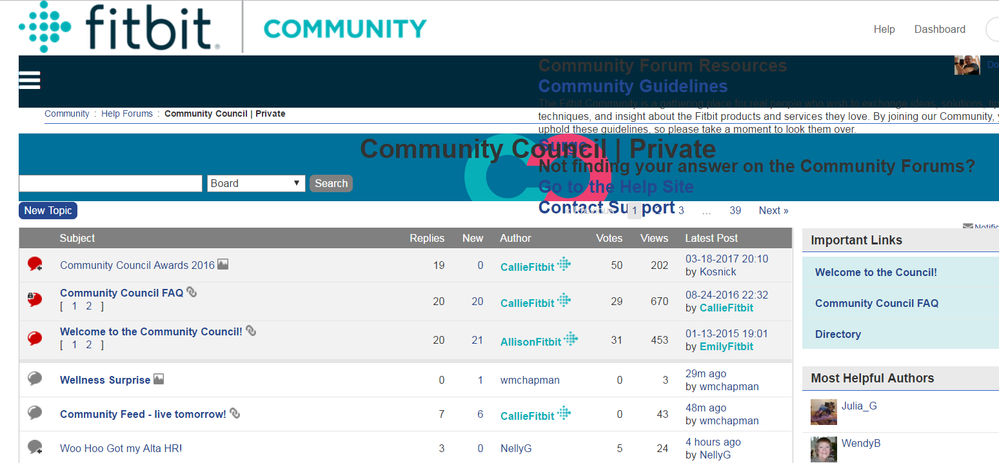Go to the Next page of topics
999x463 pixels.
click(x=773, y=211)
